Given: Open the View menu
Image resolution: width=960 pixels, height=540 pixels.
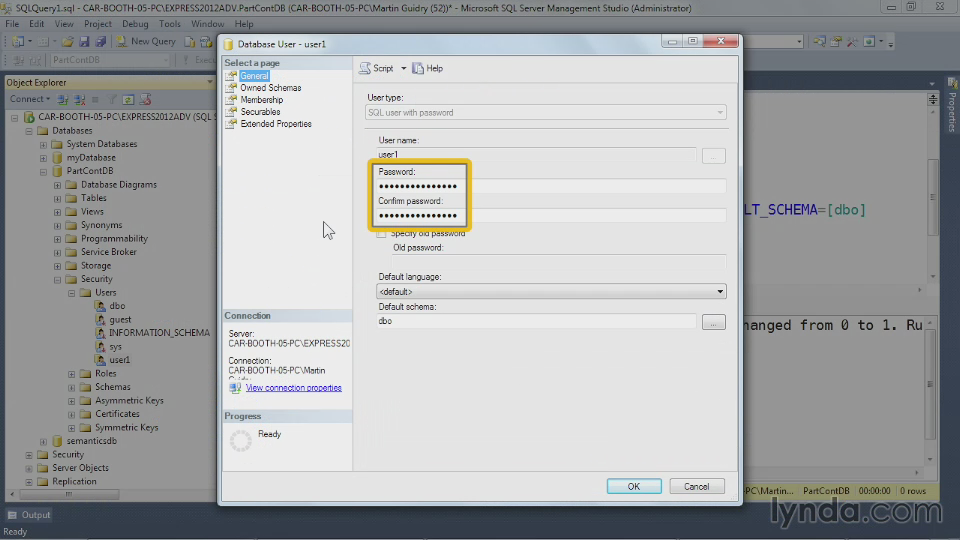Looking at the screenshot, I should click(64, 24).
